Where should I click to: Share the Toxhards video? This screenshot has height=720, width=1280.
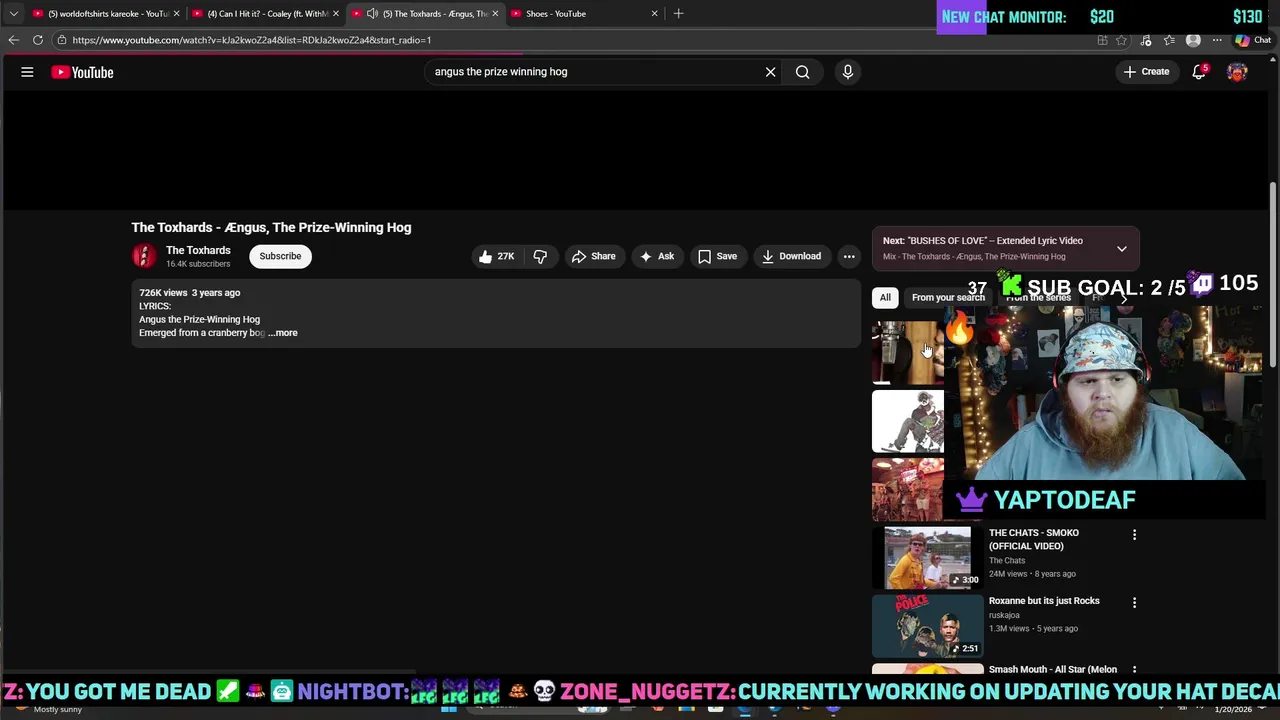[594, 256]
